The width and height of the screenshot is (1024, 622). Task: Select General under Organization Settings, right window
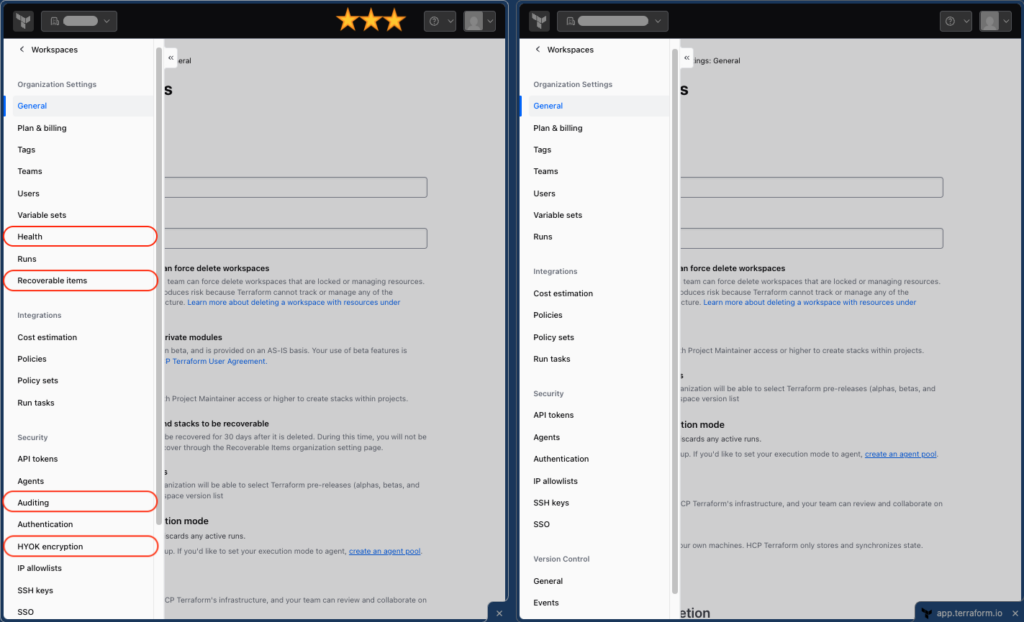click(595, 106)
